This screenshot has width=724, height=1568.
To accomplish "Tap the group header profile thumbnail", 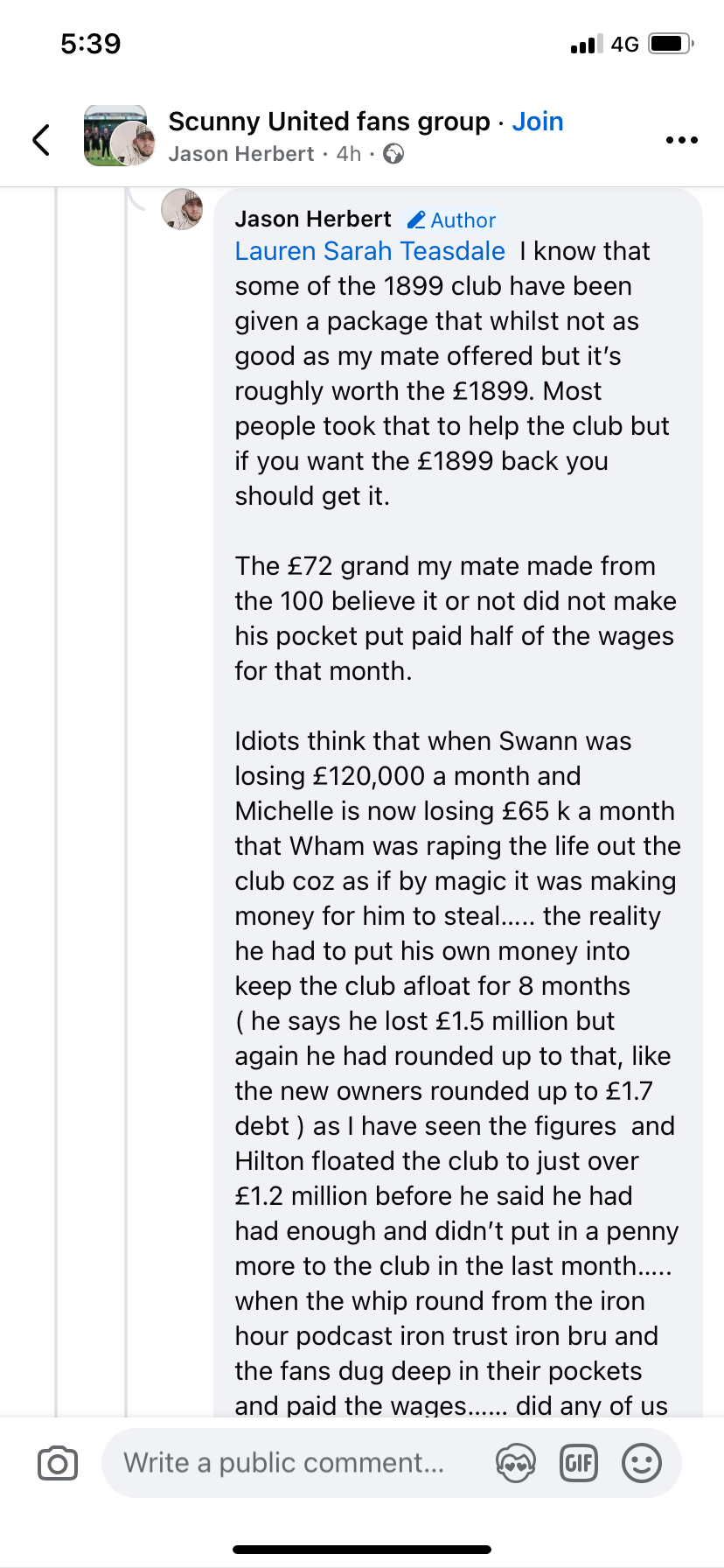I will pos(119,136).
